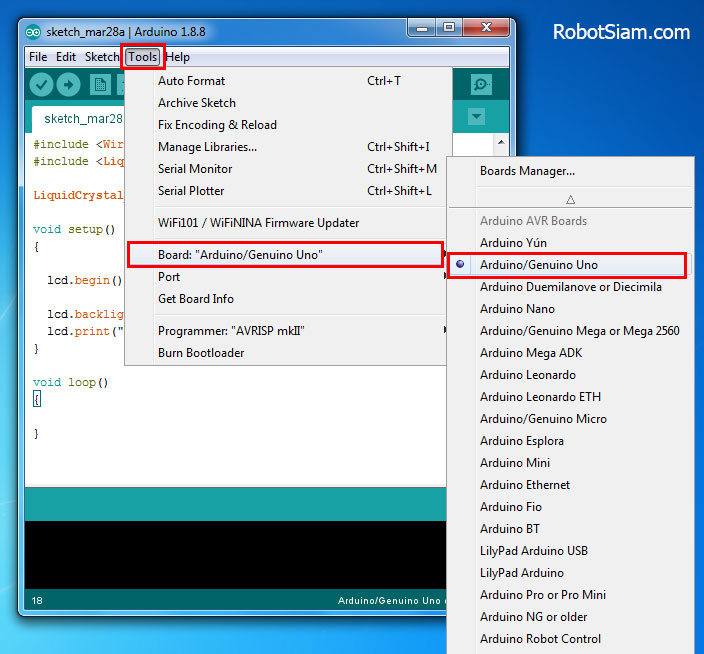Click the sketch_mar28 editor tab
The height and width of the screenshot is (654, 704).
(79, 119)
